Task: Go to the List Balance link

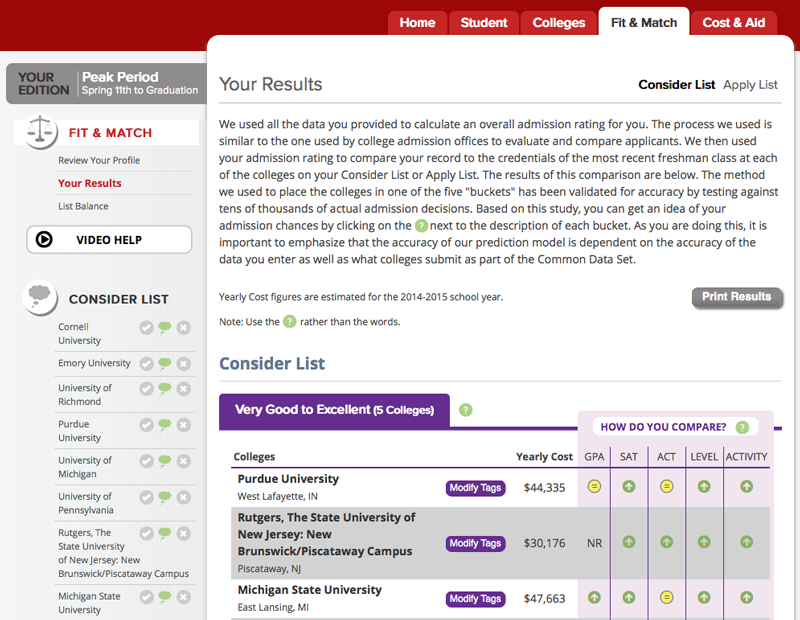Action: coord(83,206)
